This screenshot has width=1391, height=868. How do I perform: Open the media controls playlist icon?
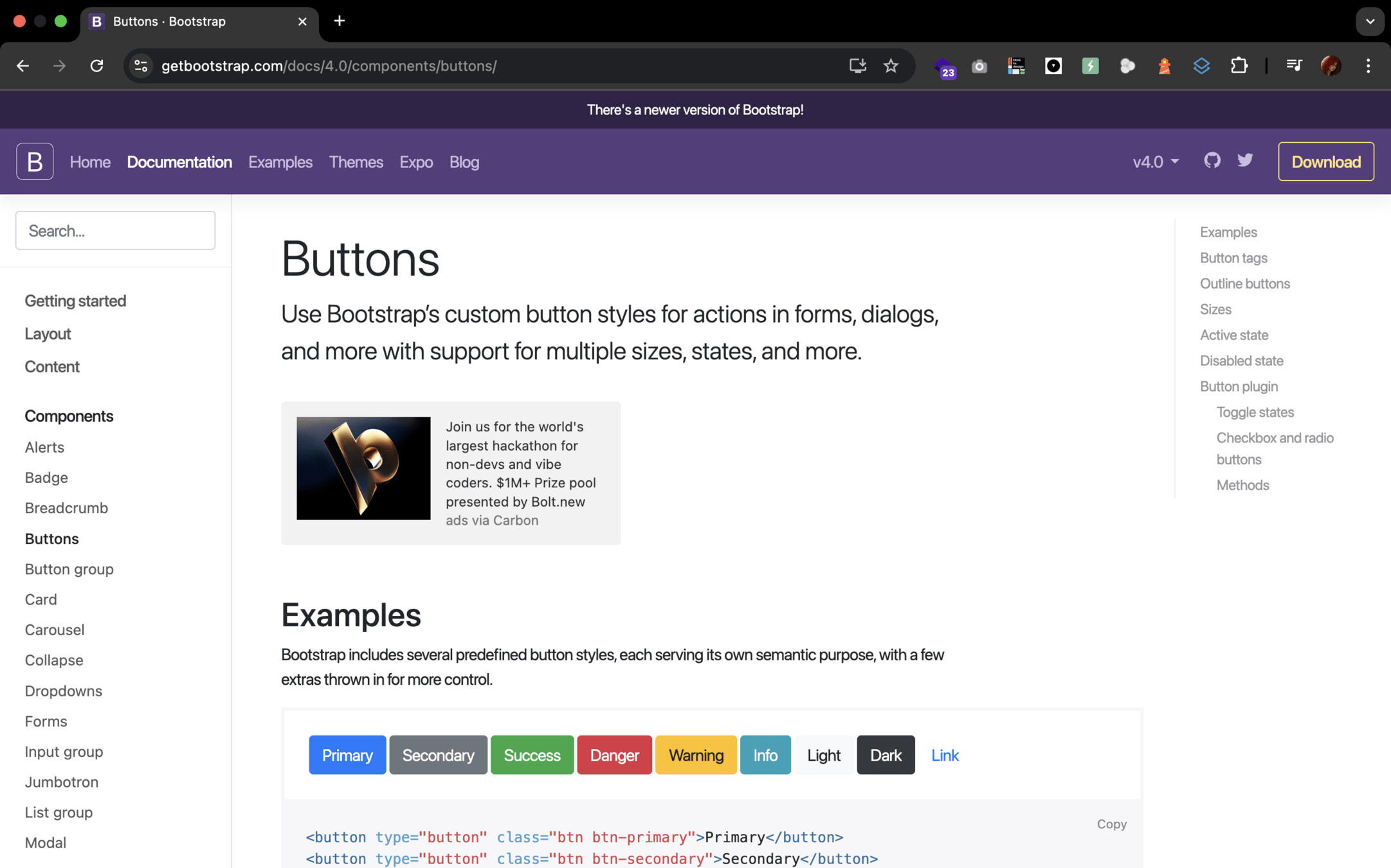1293,66
